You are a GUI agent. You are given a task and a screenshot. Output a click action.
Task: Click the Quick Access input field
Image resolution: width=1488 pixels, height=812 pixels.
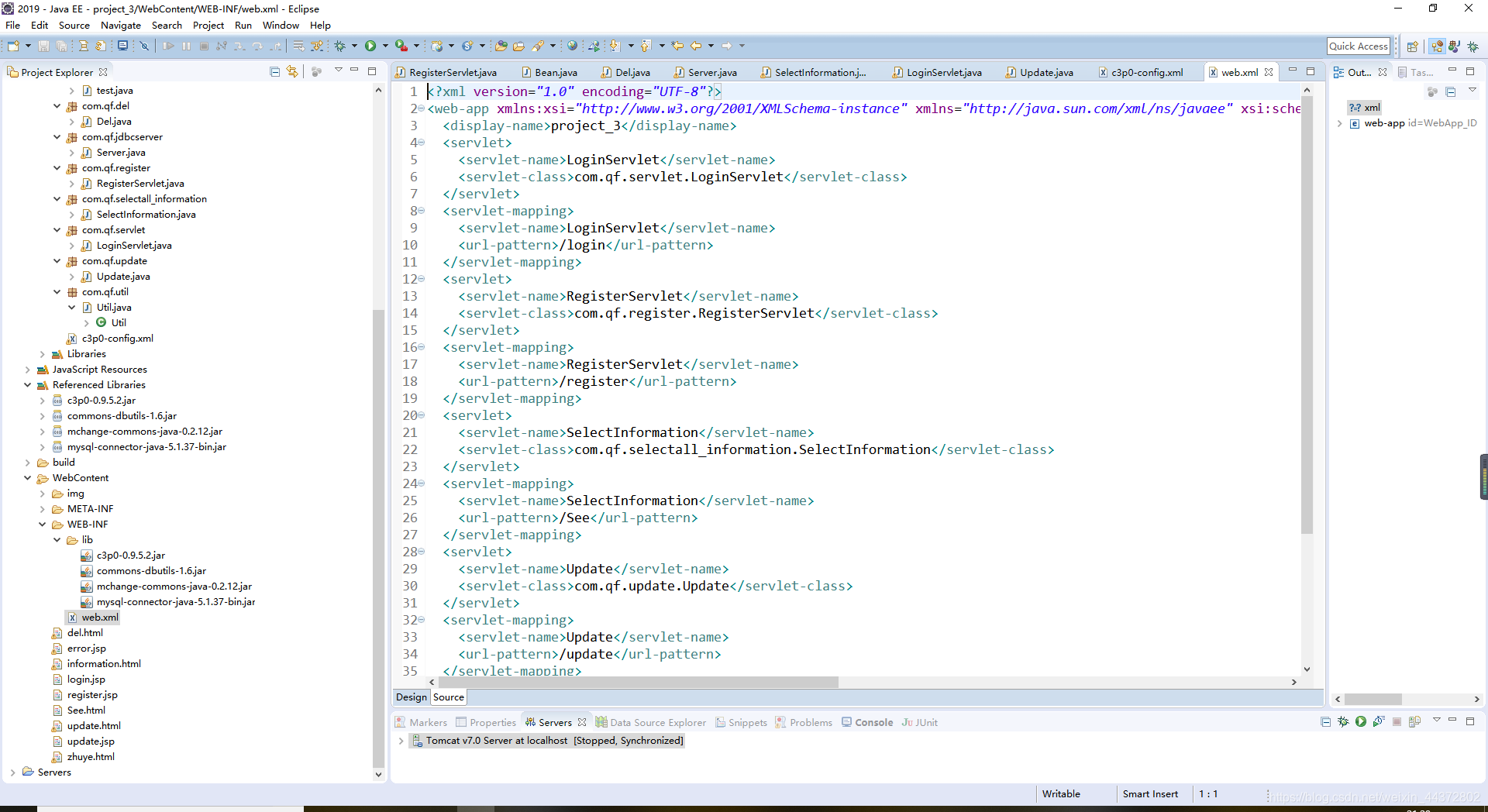pyautogui.click(x=1359, y=46)
